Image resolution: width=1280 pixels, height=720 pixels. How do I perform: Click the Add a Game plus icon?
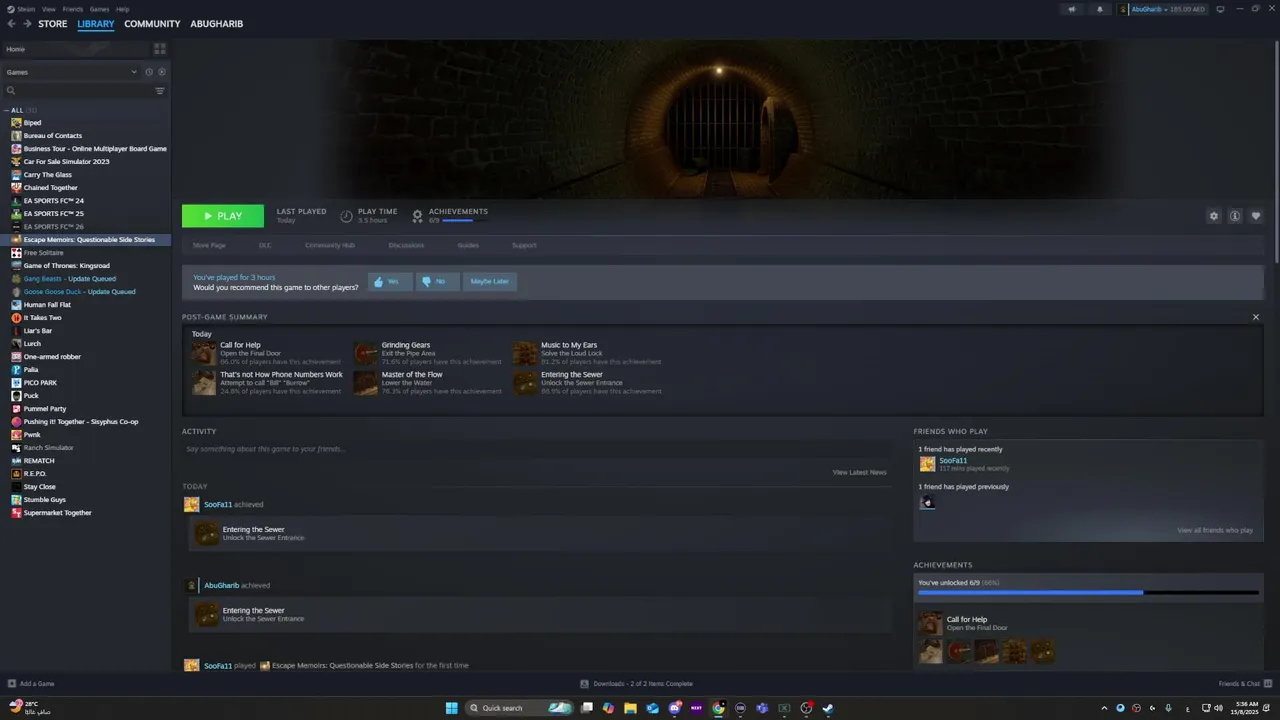12,684
